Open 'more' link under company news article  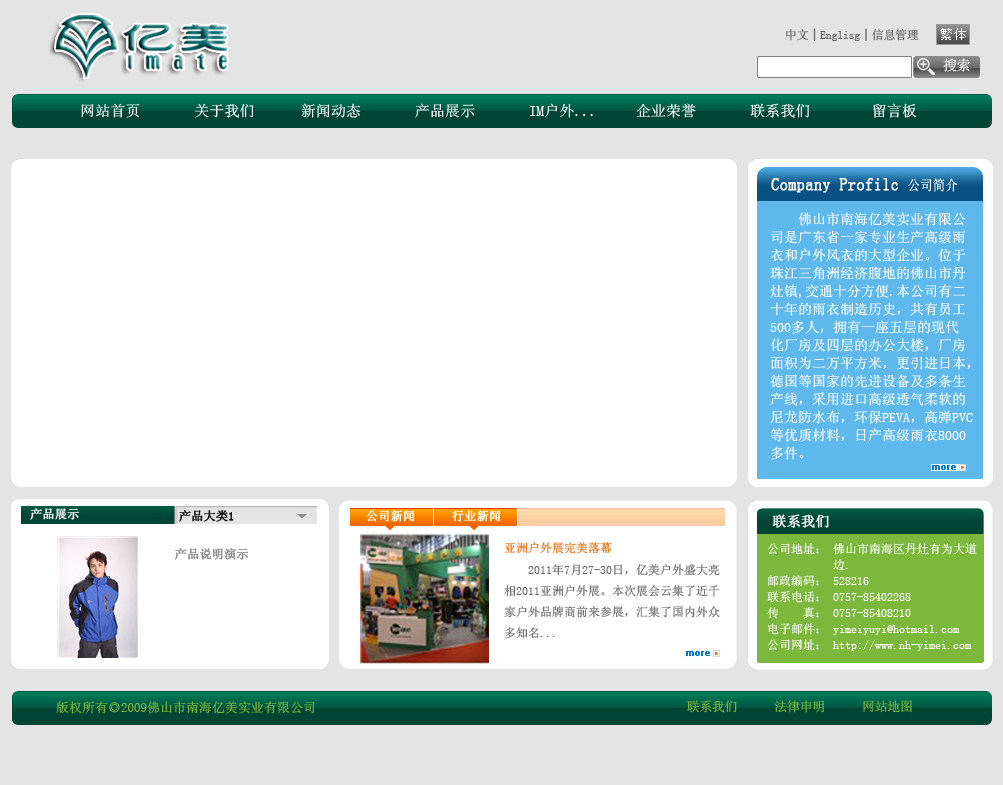[702, 653]
